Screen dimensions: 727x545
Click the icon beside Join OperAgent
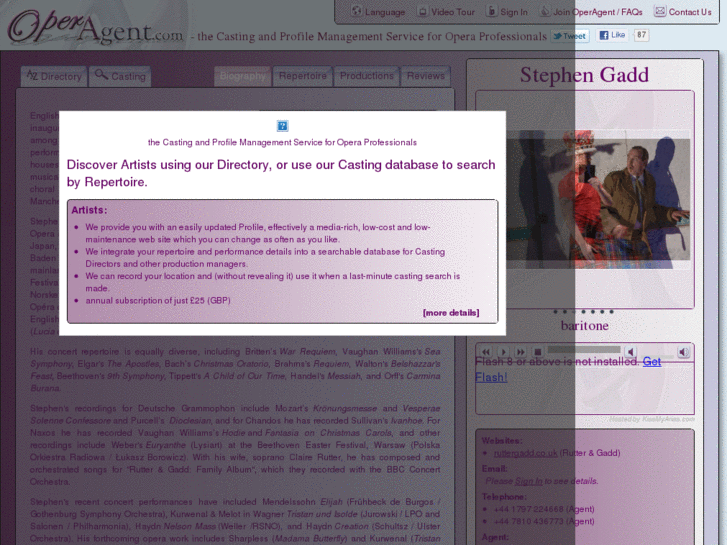[x=545, y=11]
